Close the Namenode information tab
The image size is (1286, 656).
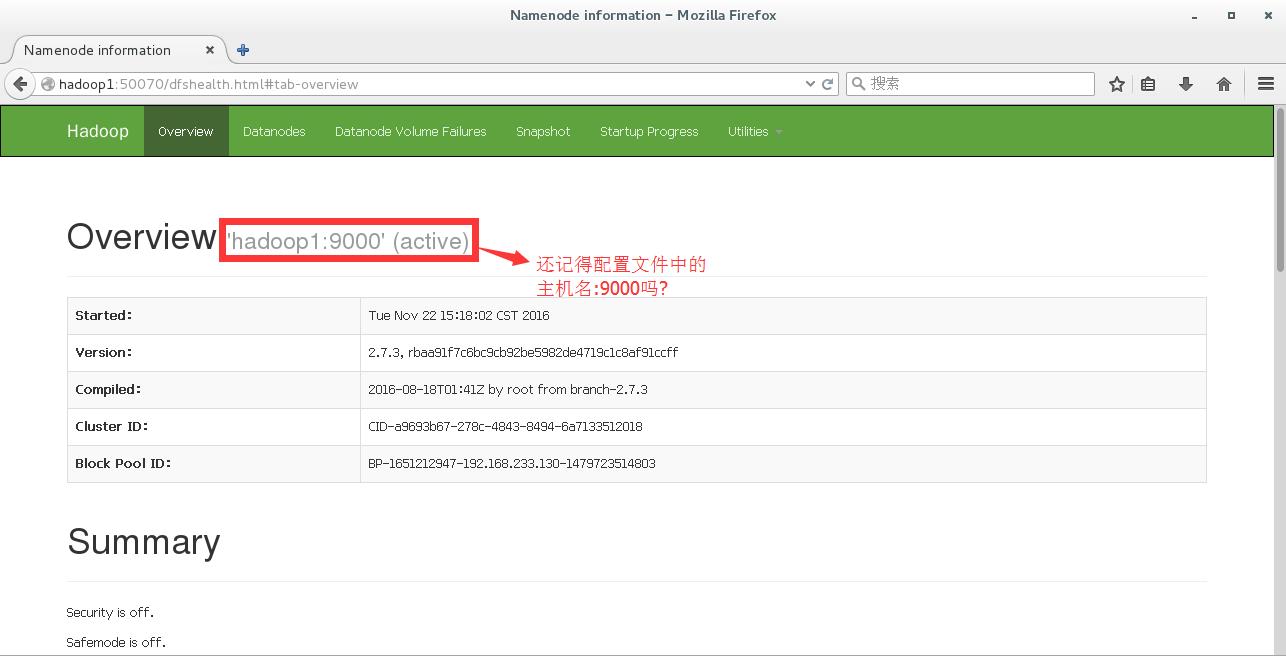click(x=210, y=49)
